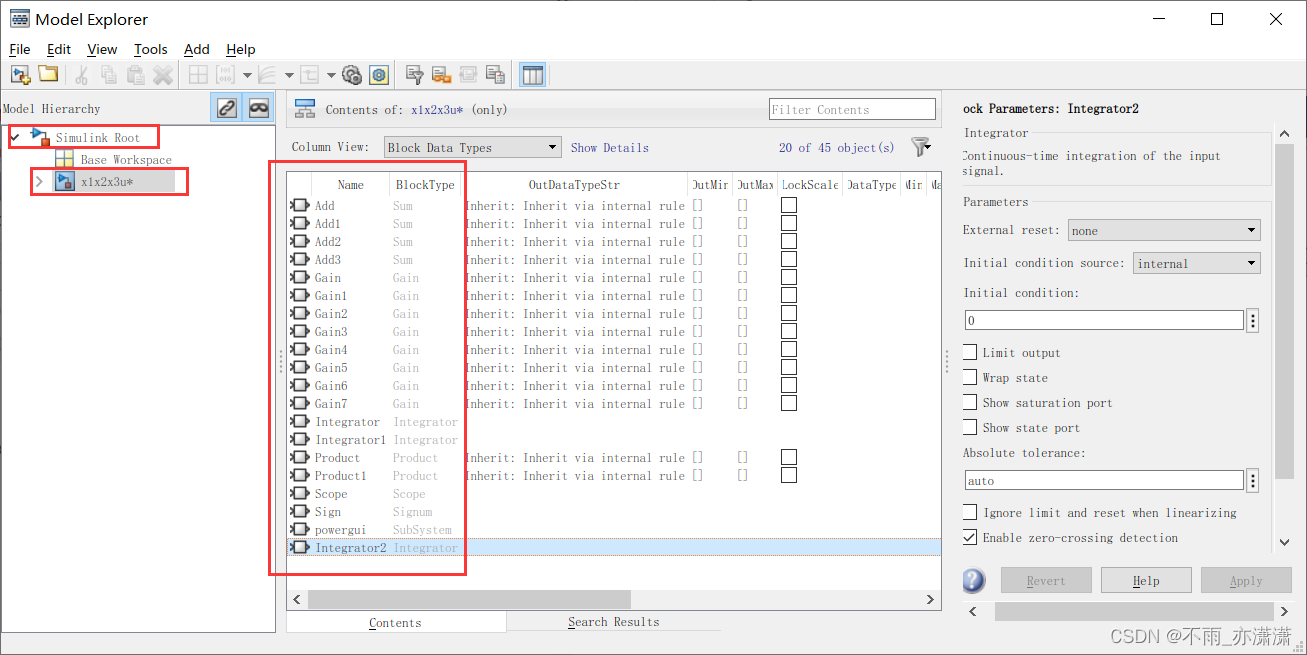Viewport: 1307px width, 655px height.
Task: Toggle LockScale checkbox in the Product1 row
Action: point(789,475)
